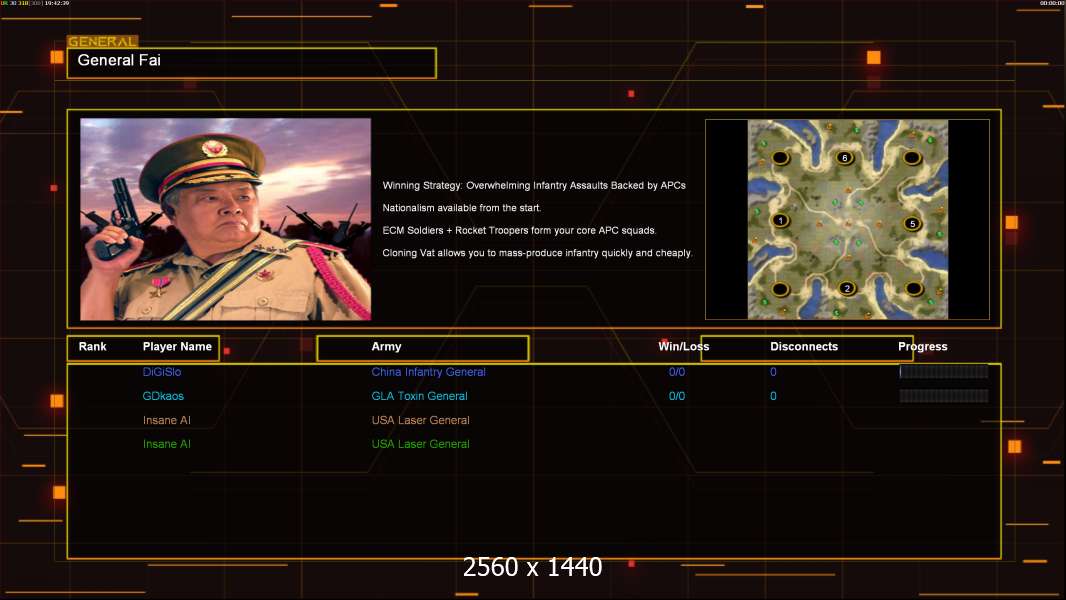Choose start position 6 on the map
The image size is (1066, 600).
(x=845, y=158)
